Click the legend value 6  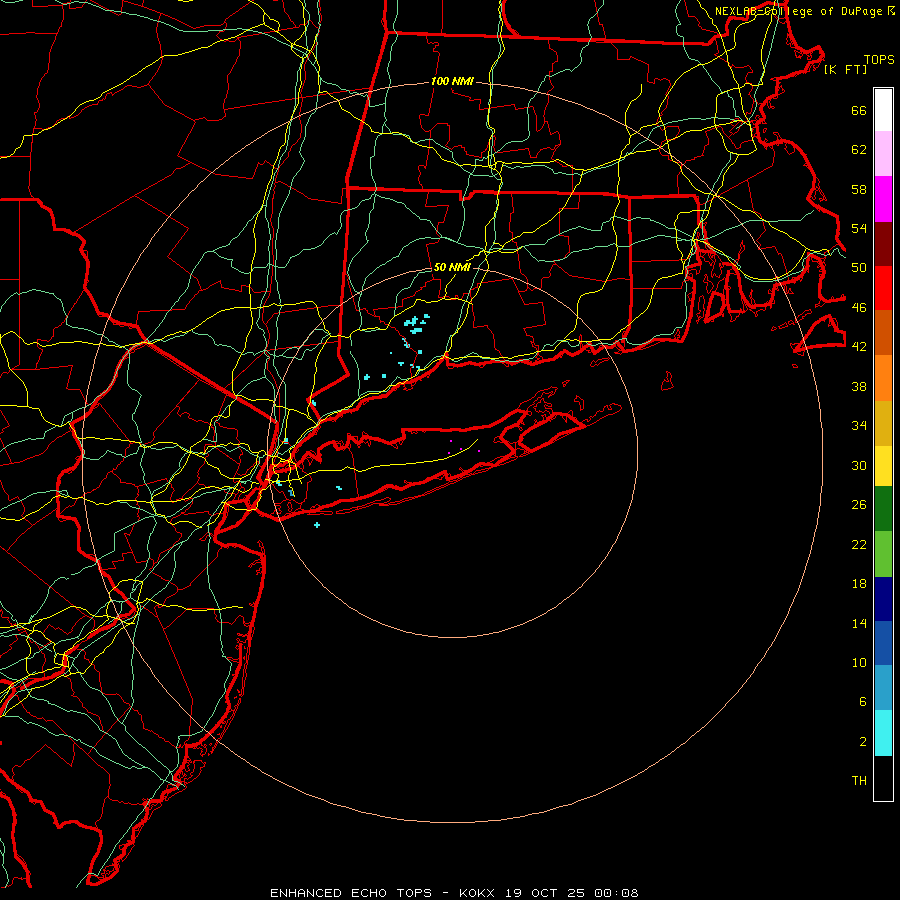862,701
